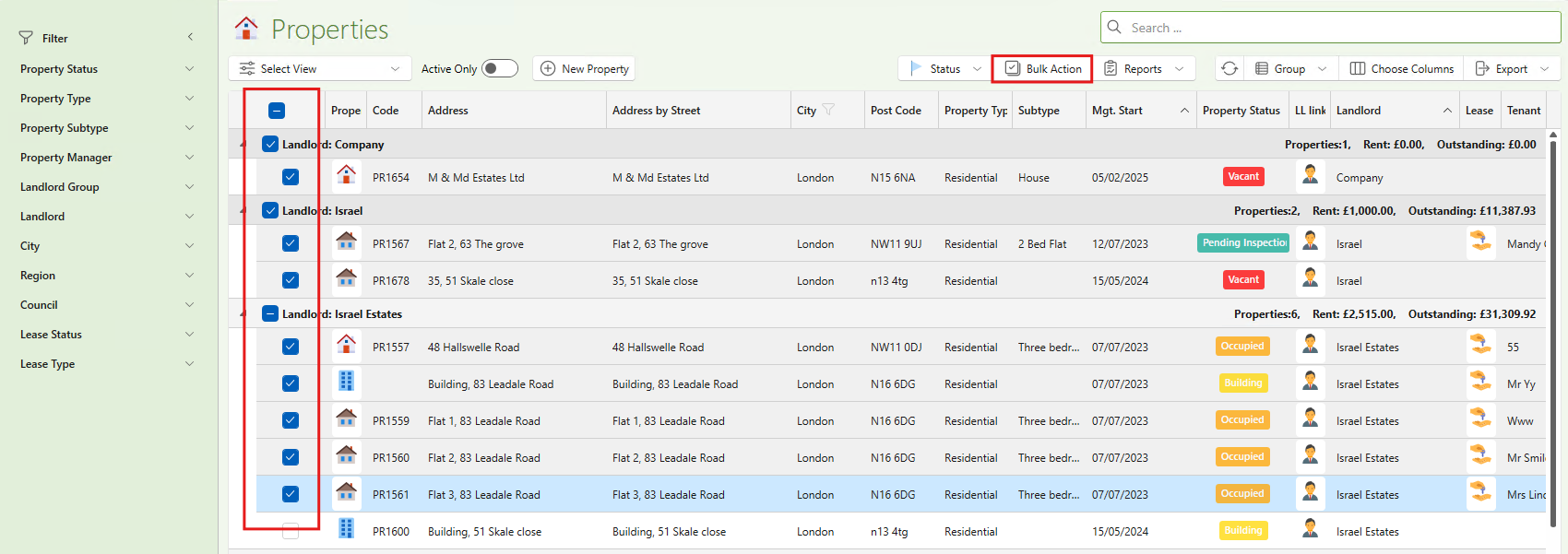1568x554 pixels.
Task: Click the landlord avatar icon in the PR1600 row
Action: 1310,529
